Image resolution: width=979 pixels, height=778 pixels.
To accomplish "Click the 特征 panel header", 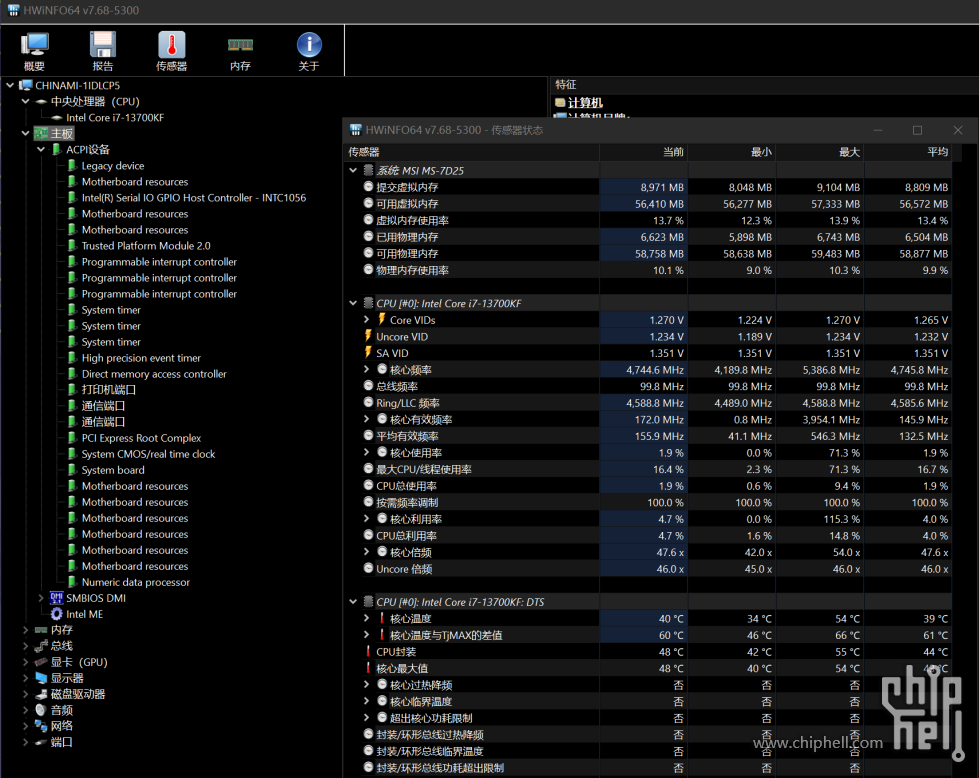I will [x=764, y=85].
